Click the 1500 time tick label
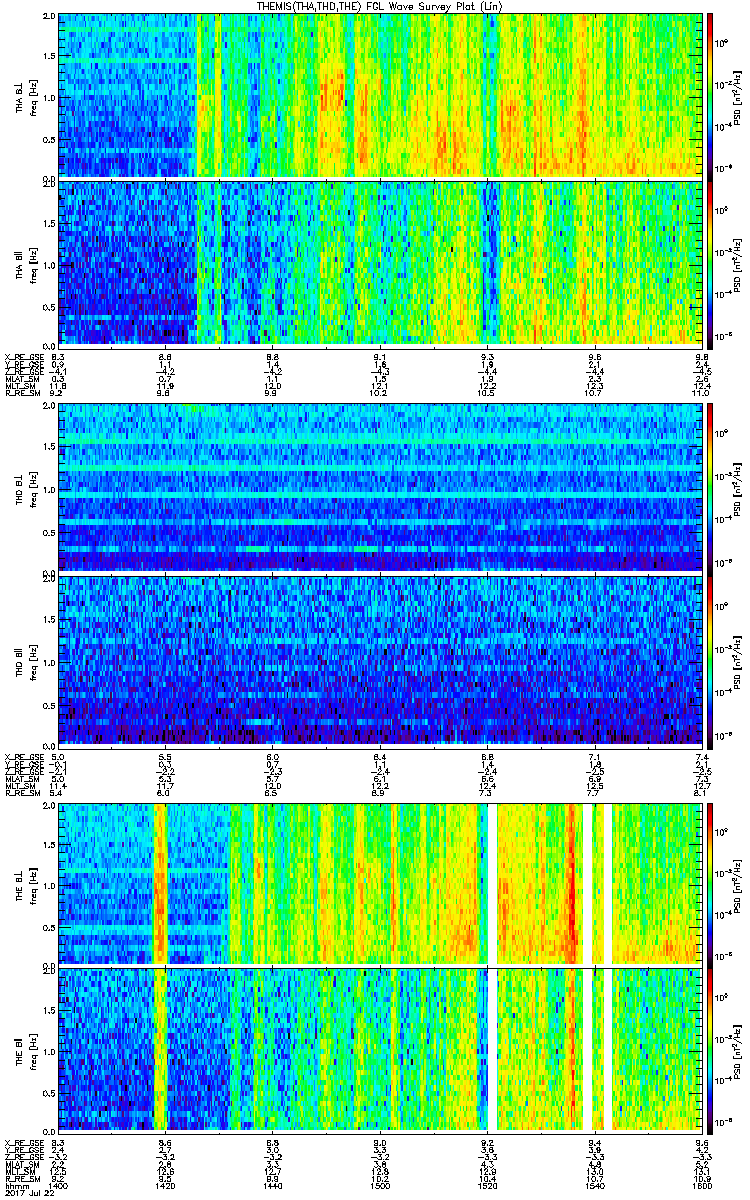This screenshot has width=750, height=1200. pyautogui.click(x=380, y=1184)
